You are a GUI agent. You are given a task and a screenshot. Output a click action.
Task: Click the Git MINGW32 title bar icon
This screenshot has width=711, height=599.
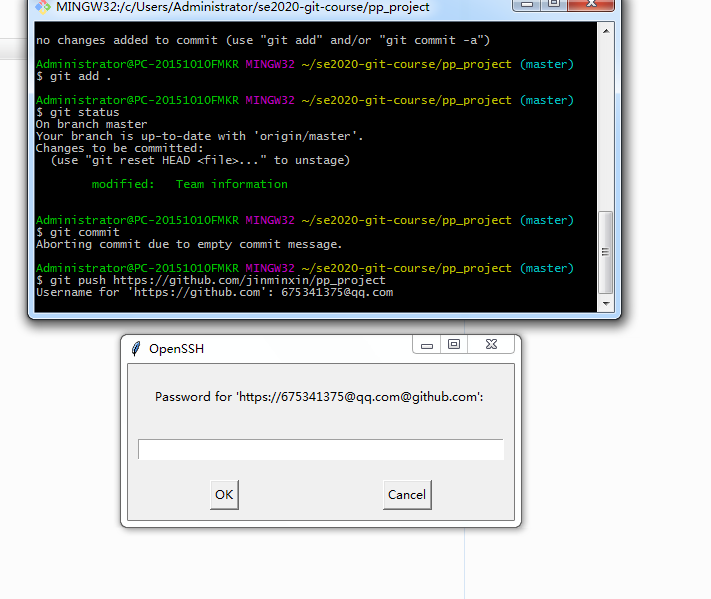point(43,7)
